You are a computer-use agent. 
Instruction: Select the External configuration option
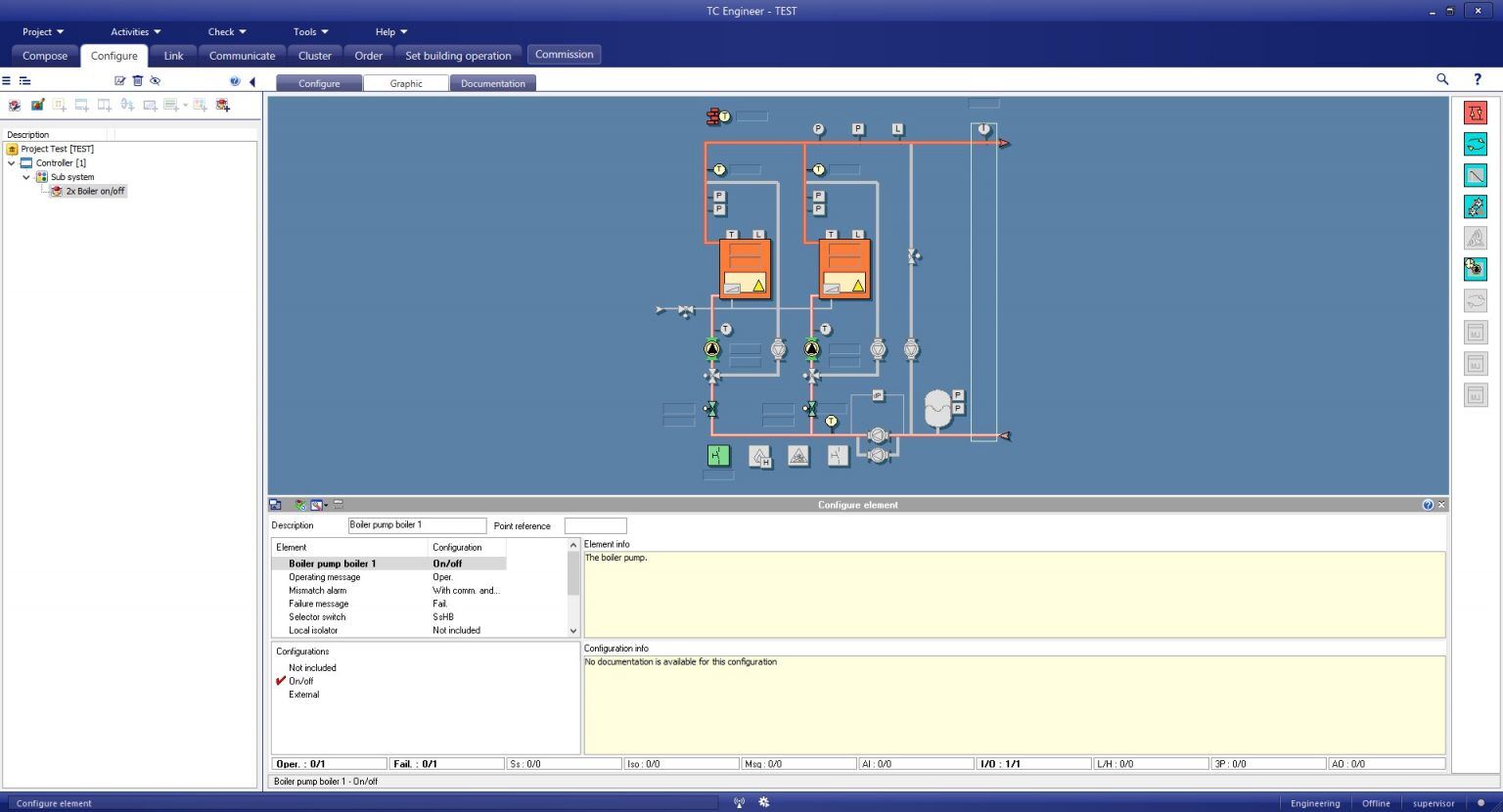coord(303,695)
